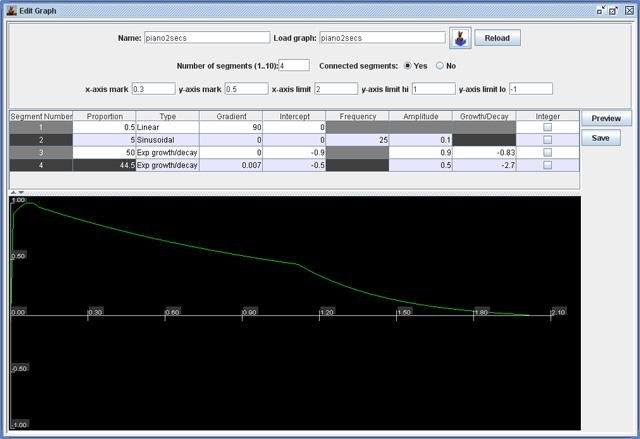Viewport: 640px width, 439px height.
Task: Click the window maximize button
Action: point(613,11)
